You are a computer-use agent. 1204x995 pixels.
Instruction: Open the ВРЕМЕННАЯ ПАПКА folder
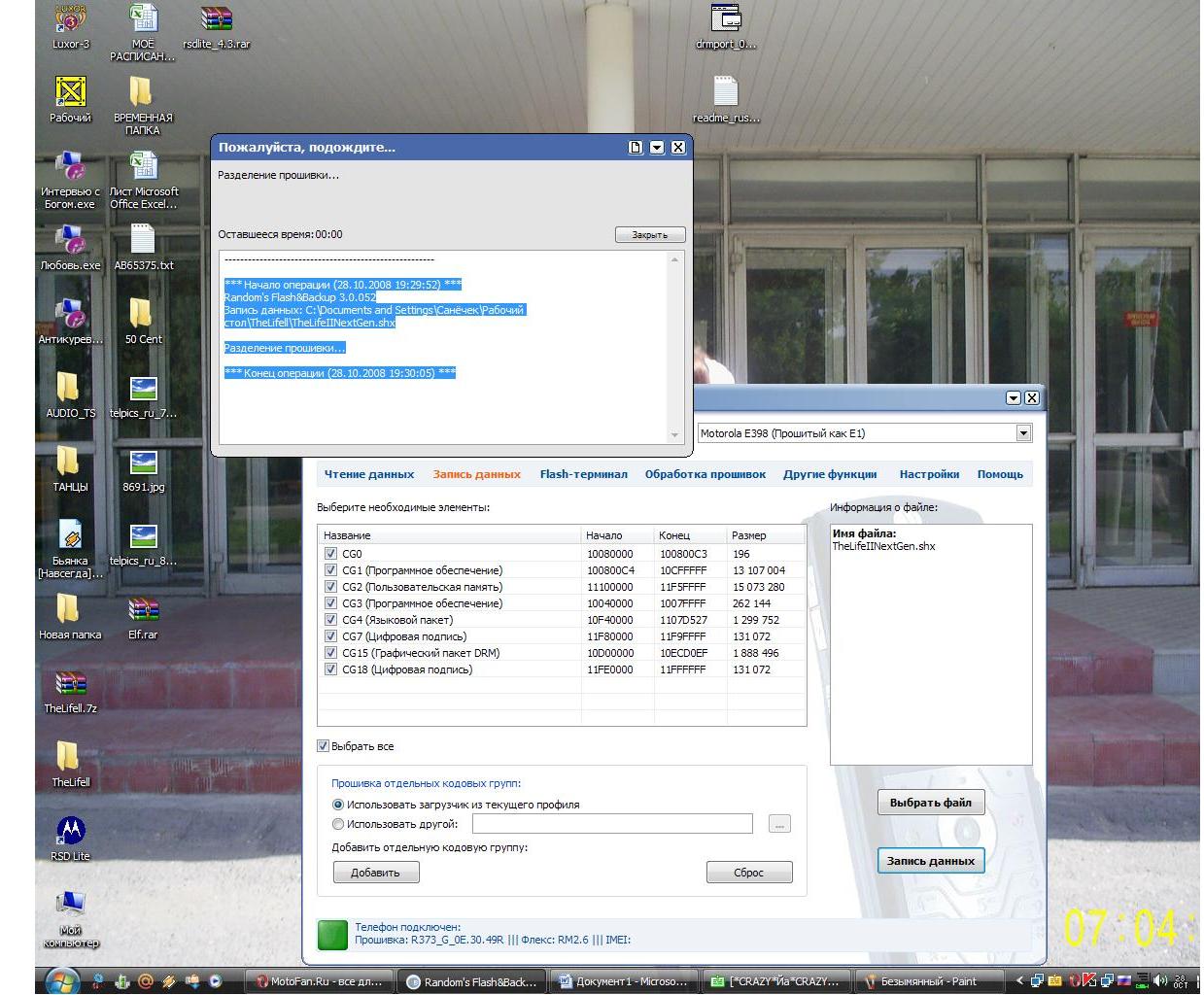pyautogui.click(x=143, y=106)
